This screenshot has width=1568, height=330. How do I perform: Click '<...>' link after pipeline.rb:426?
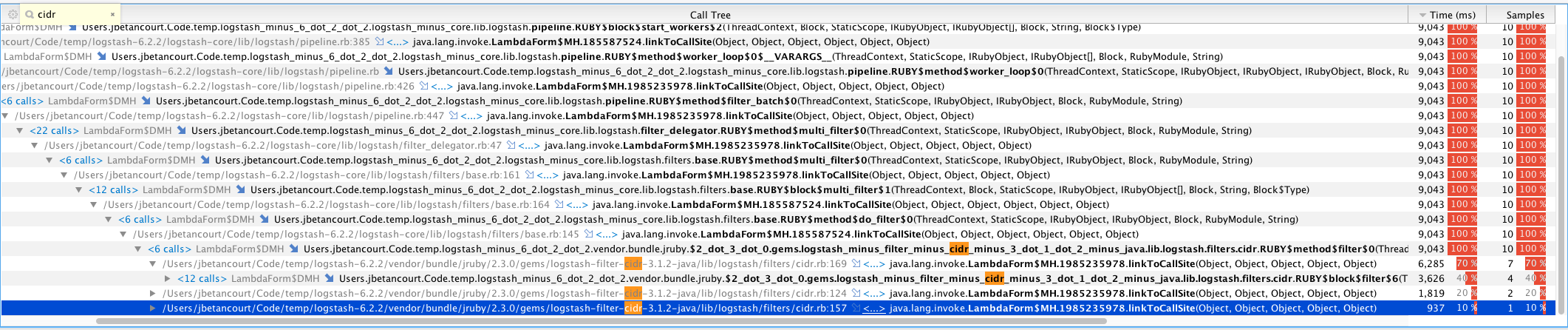click(x=441, y=87)
